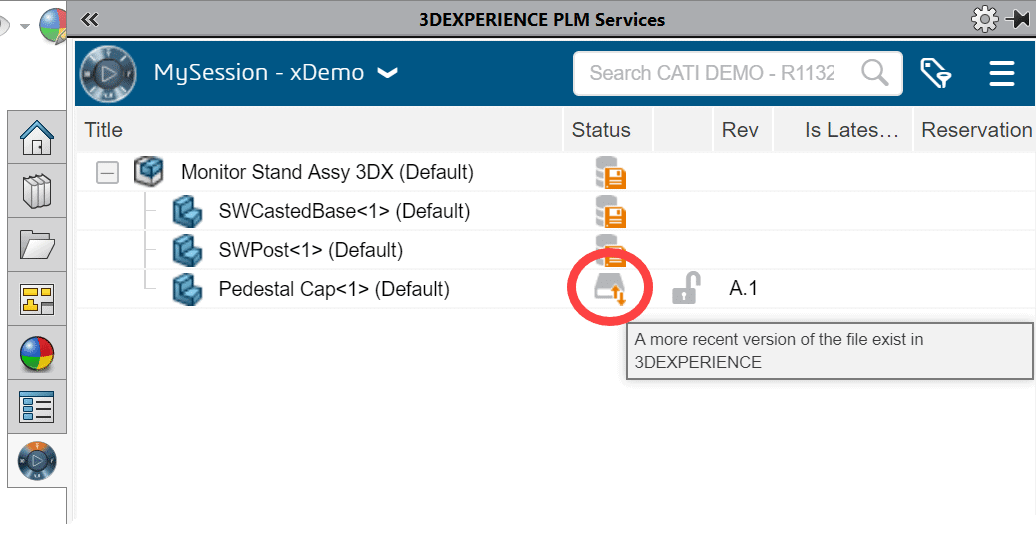Open the Design Library books icon

[37, 191]
